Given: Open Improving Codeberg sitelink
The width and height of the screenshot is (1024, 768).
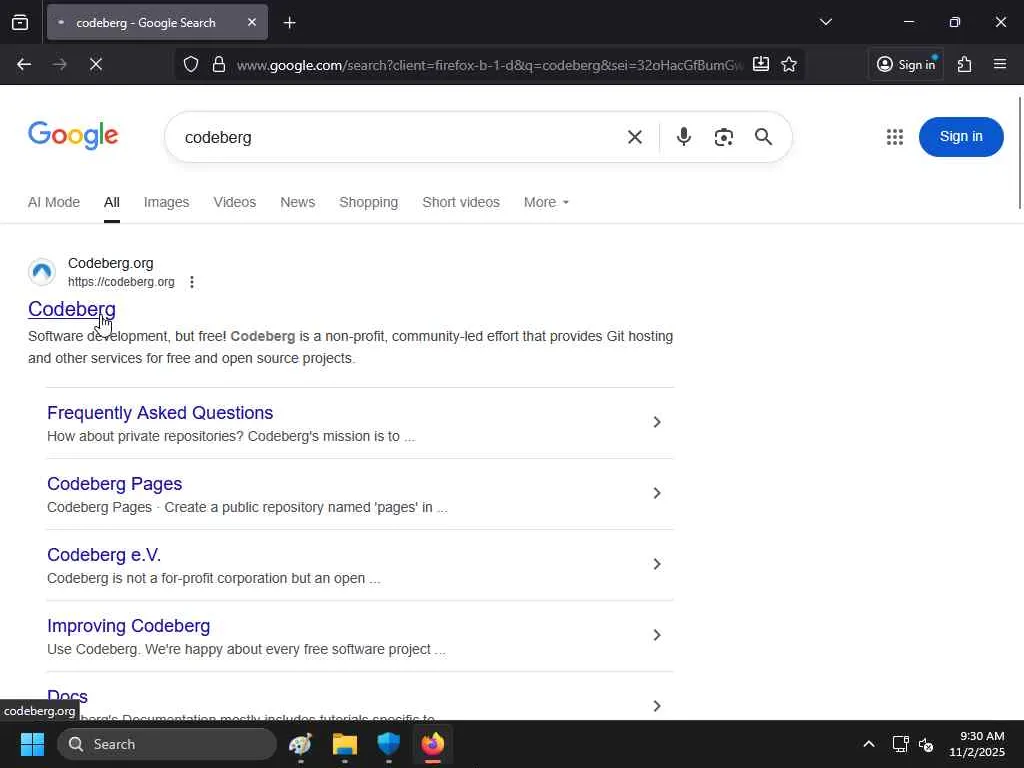Looking at the screenshot, I should [x=129, y=626].
